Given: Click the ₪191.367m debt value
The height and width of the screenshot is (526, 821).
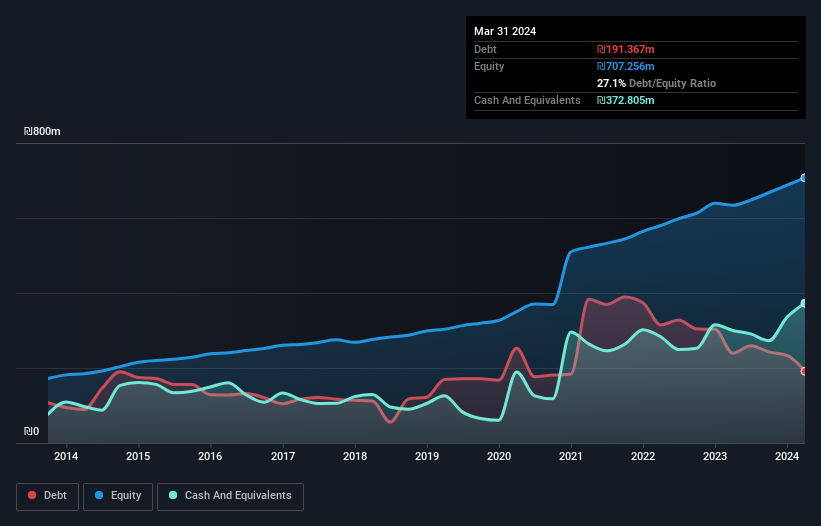Looking at the screenshot, I should coord(626,49).
